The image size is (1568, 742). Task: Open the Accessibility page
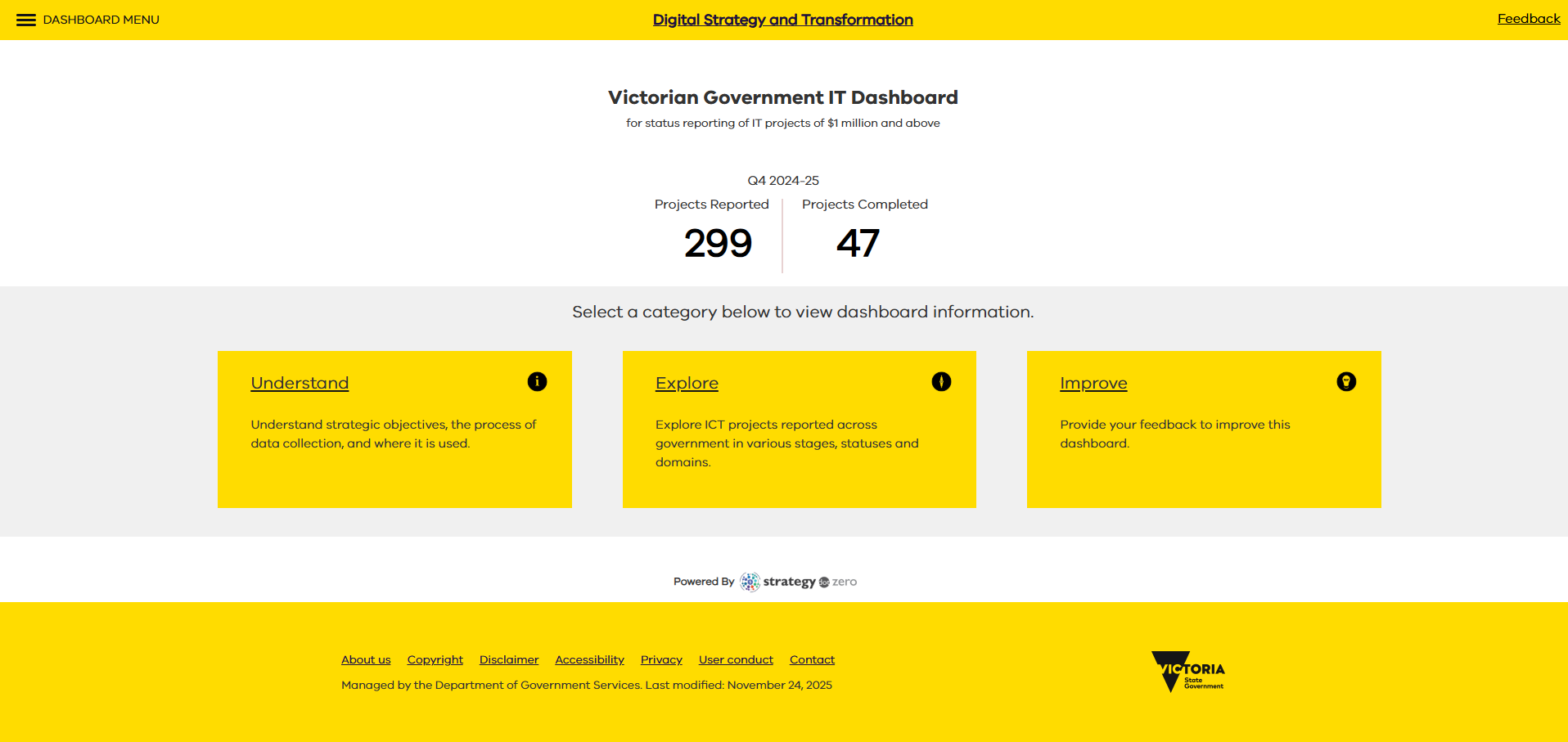click(x=589, y=659)
